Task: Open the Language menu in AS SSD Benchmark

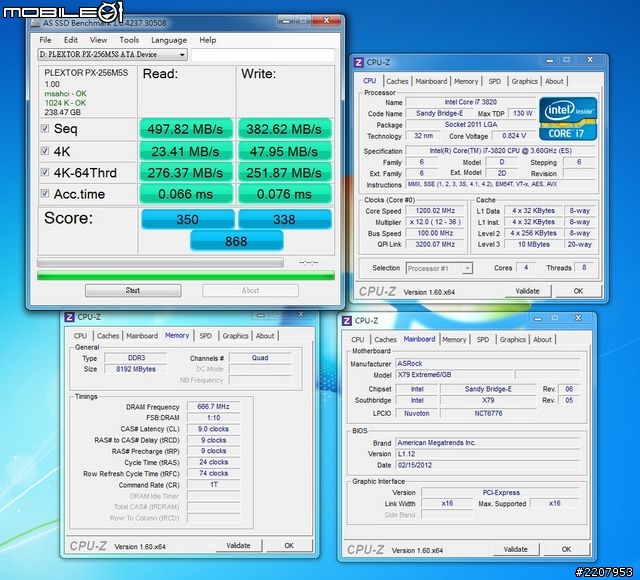Action: (x=169, y=40)
